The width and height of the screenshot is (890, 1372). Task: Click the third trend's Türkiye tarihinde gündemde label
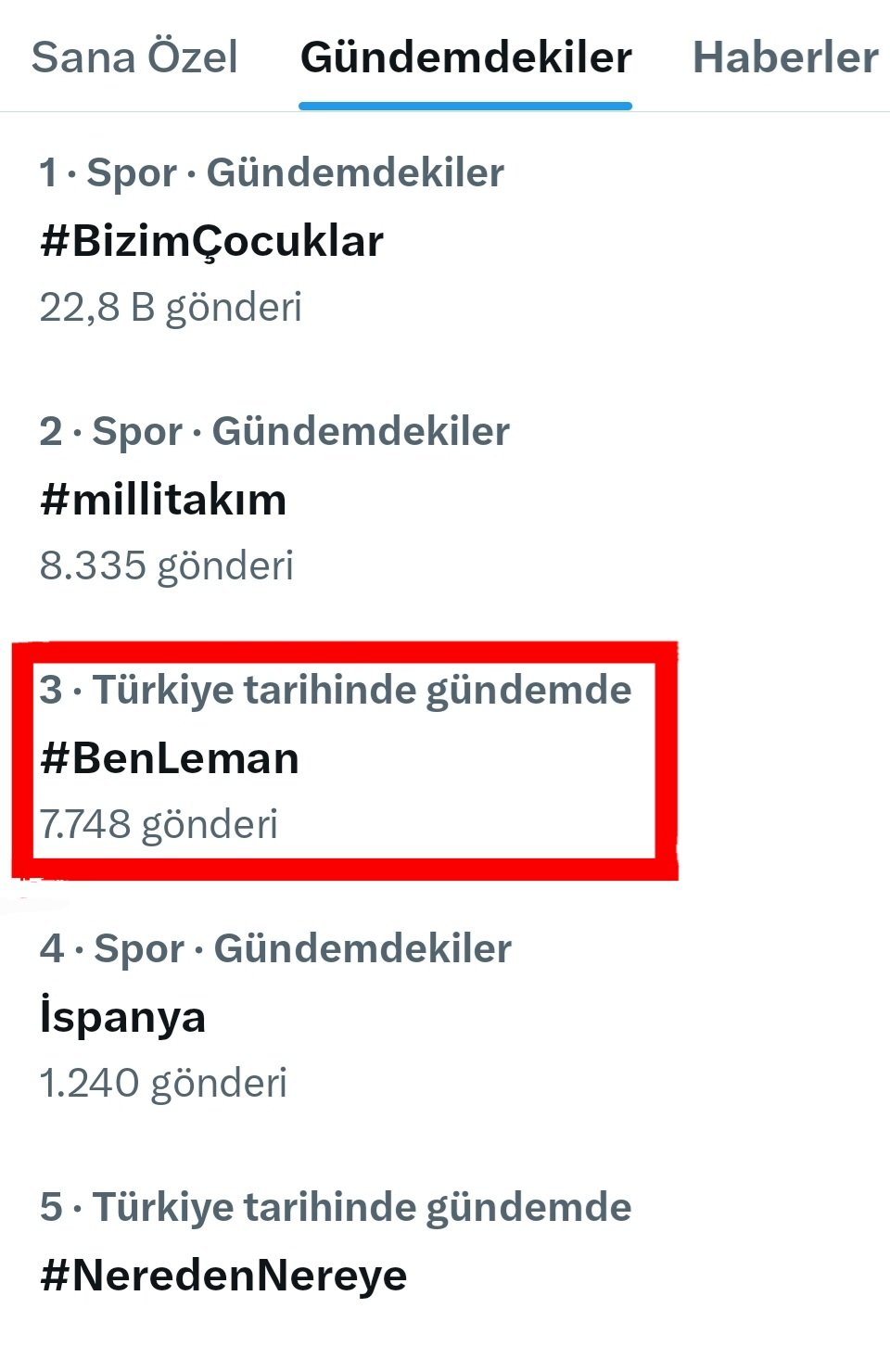pyautogui.click(x=362, y=690)
